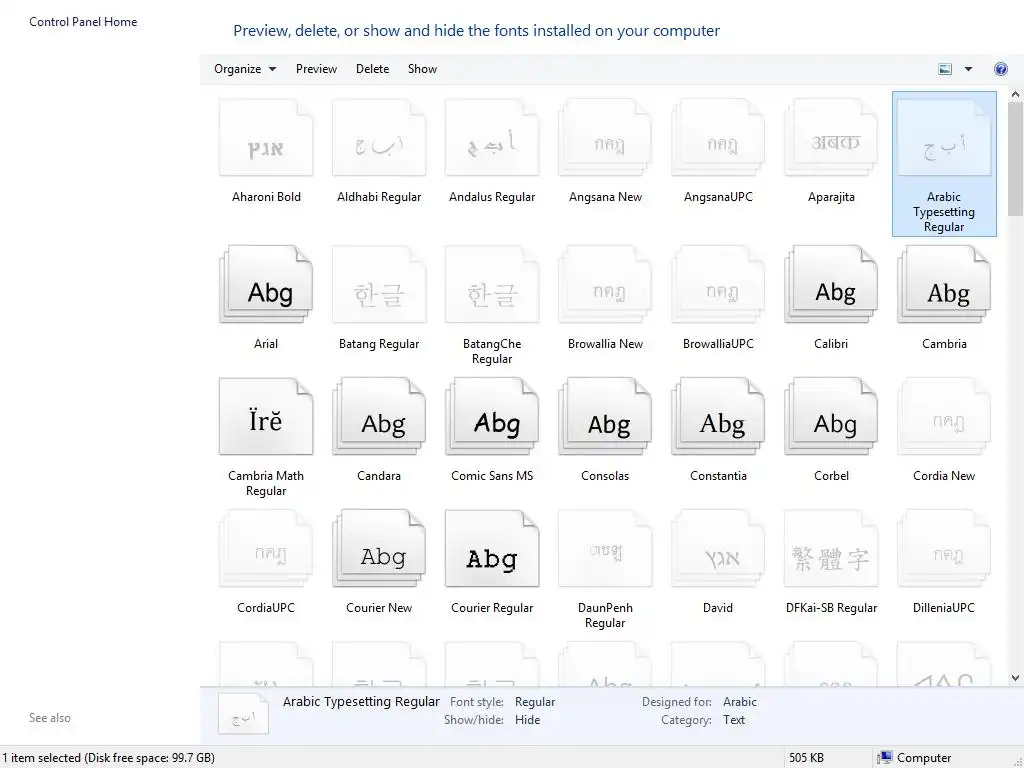This screenshot has height=768, width=1024.
Task: Select the DilleniaUPC font icon
Action: [x=944, y=549]
